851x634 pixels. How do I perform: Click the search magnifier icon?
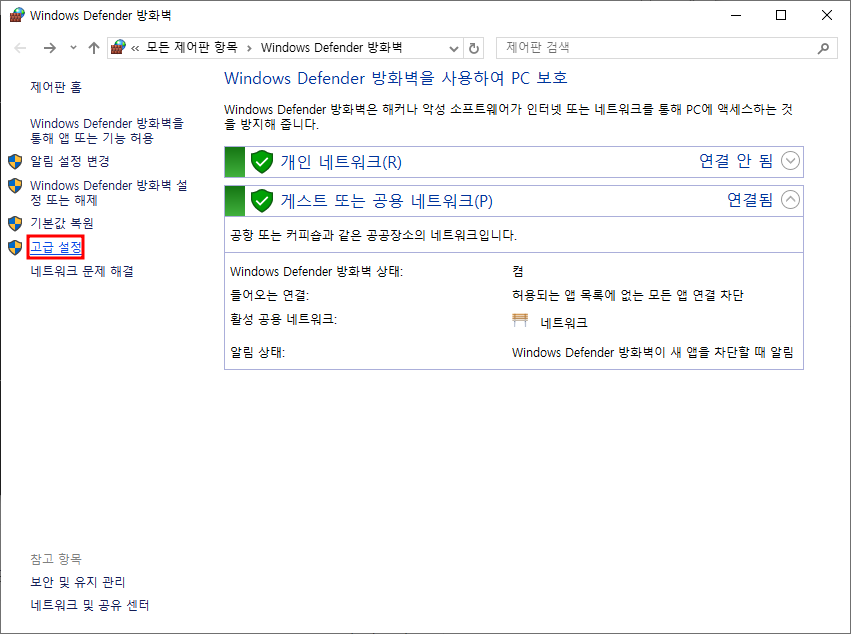[823, 48]
